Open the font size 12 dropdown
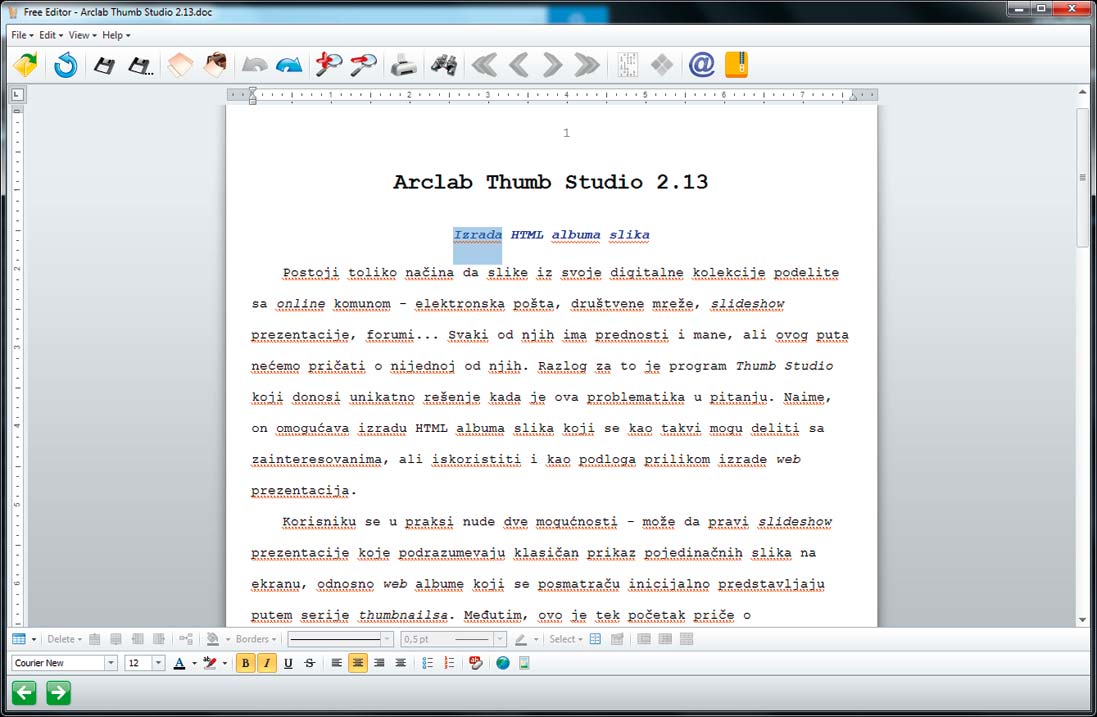This screenshot has width=1097, height=717. (158, 662)
